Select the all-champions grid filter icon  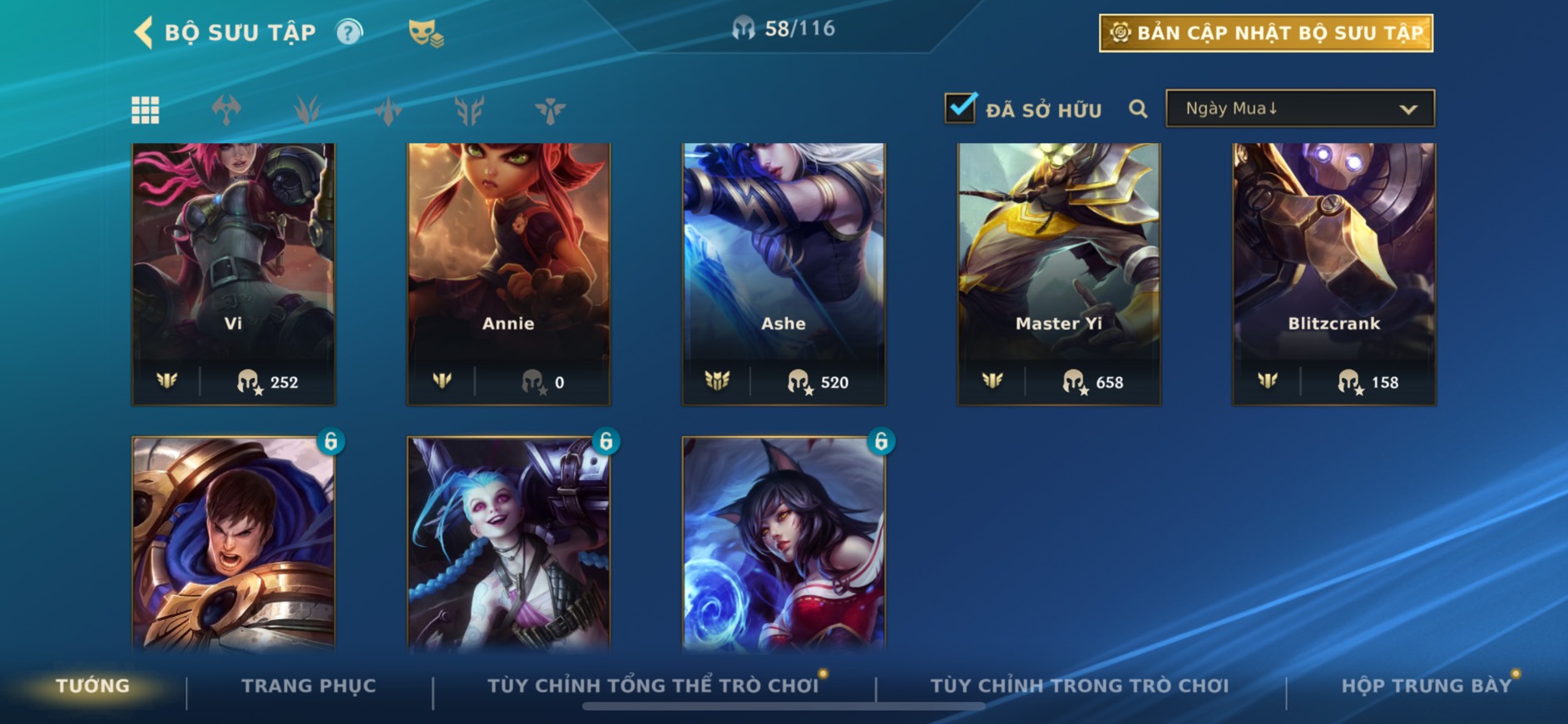pos(146,110)
